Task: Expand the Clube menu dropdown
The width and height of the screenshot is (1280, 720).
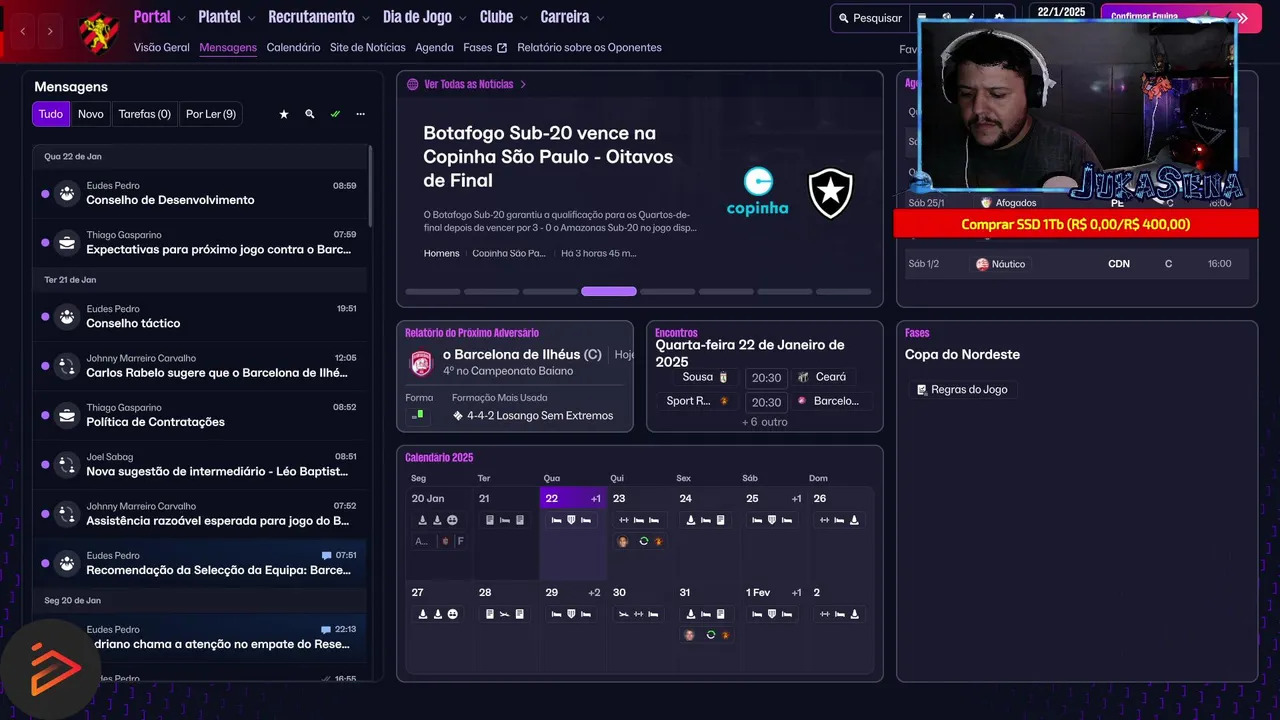Action: coord(503,17)
